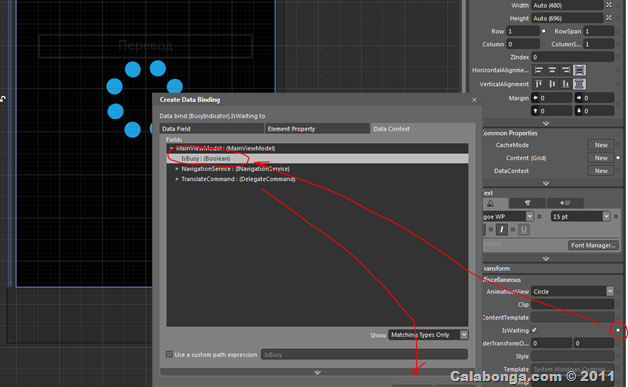Open Row property advanced options marker
This screenshot has height=387, width=628.
pyautogui.click(x=543, y=31)
